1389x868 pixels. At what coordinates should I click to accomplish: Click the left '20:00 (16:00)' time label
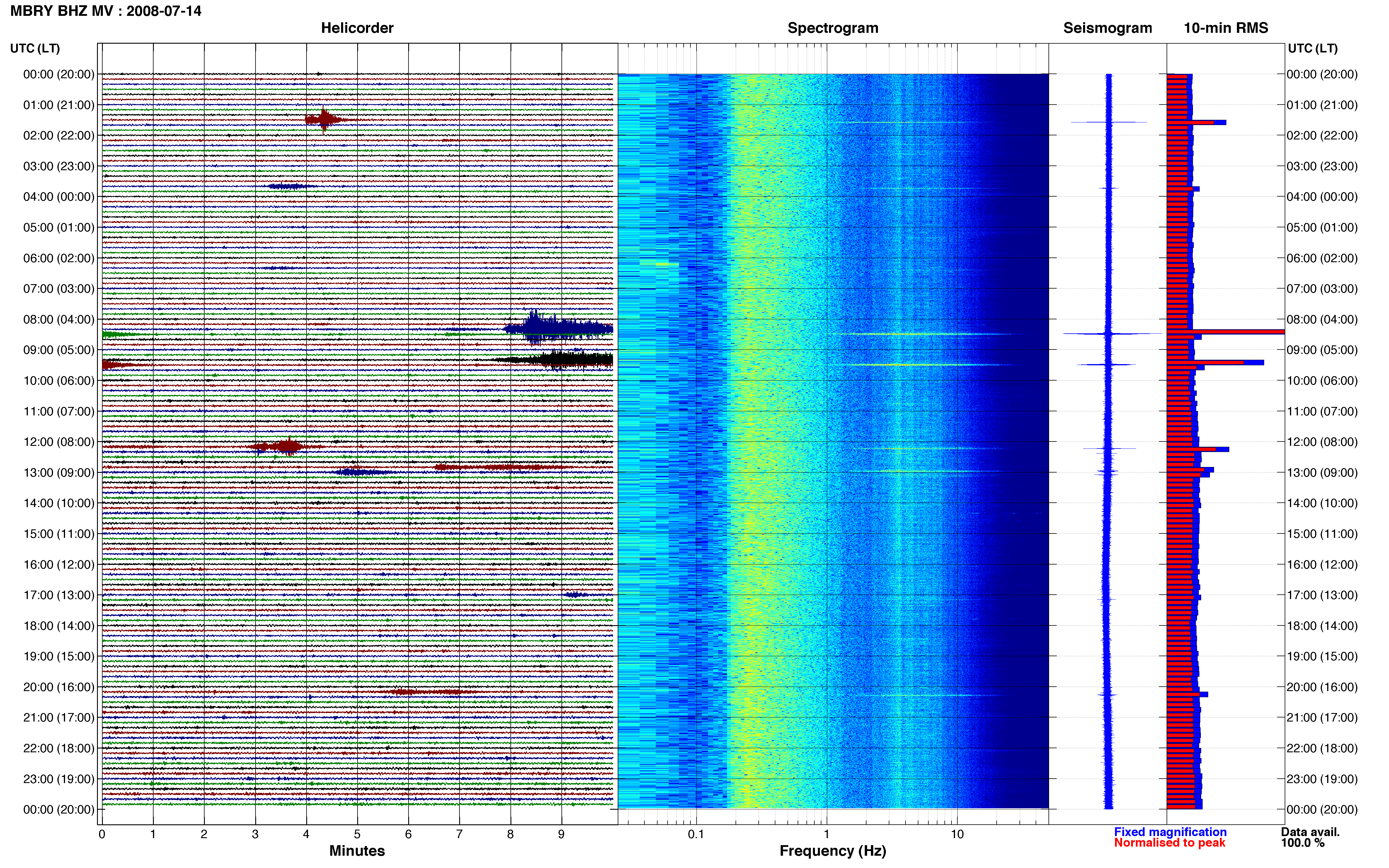coord(59,687)
